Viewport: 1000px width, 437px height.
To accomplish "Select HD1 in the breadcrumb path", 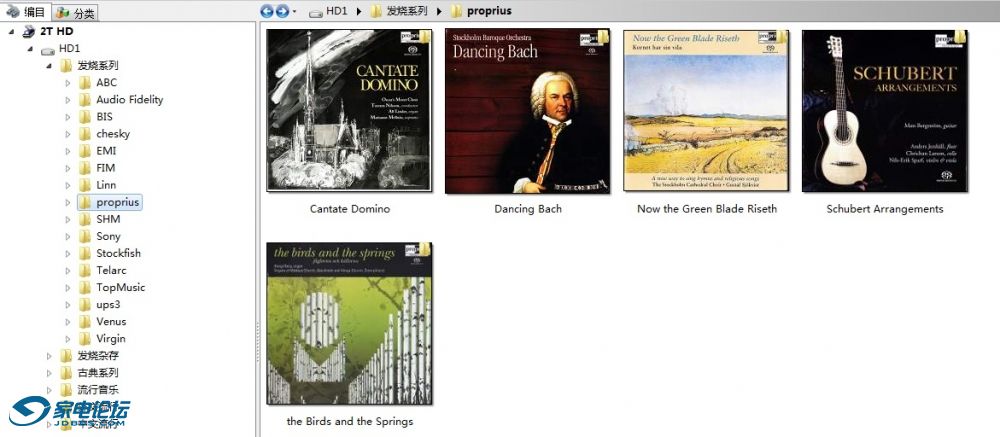I will click(x=337, y=11).
